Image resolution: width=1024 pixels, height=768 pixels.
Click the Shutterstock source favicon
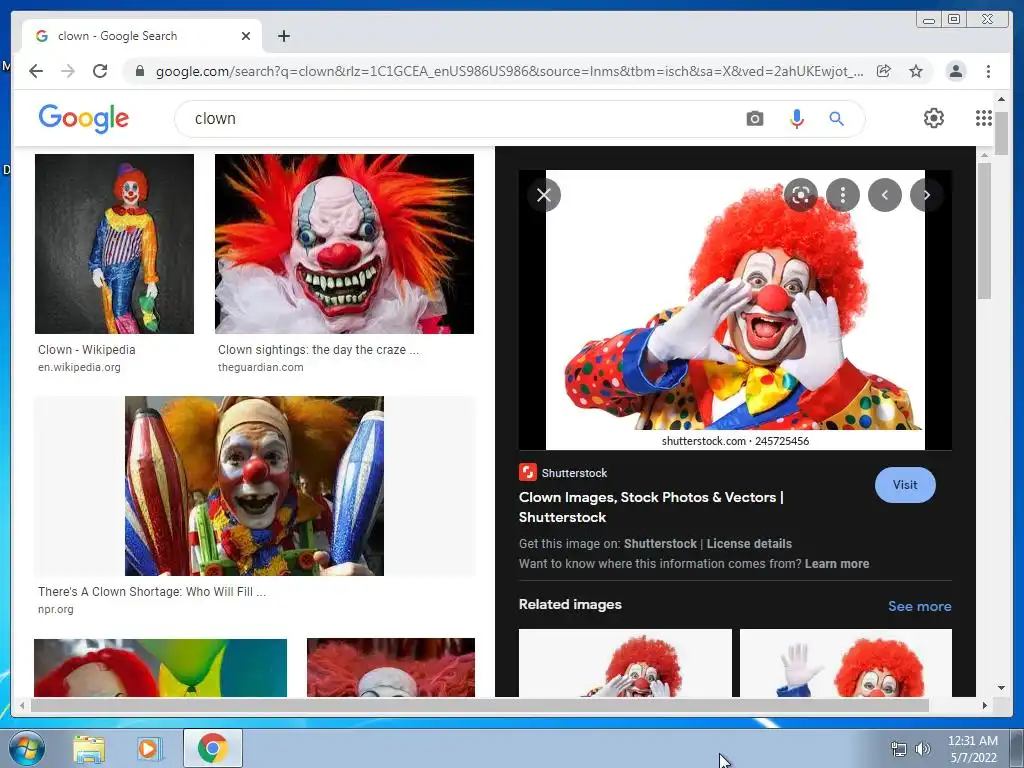[528, 472]
